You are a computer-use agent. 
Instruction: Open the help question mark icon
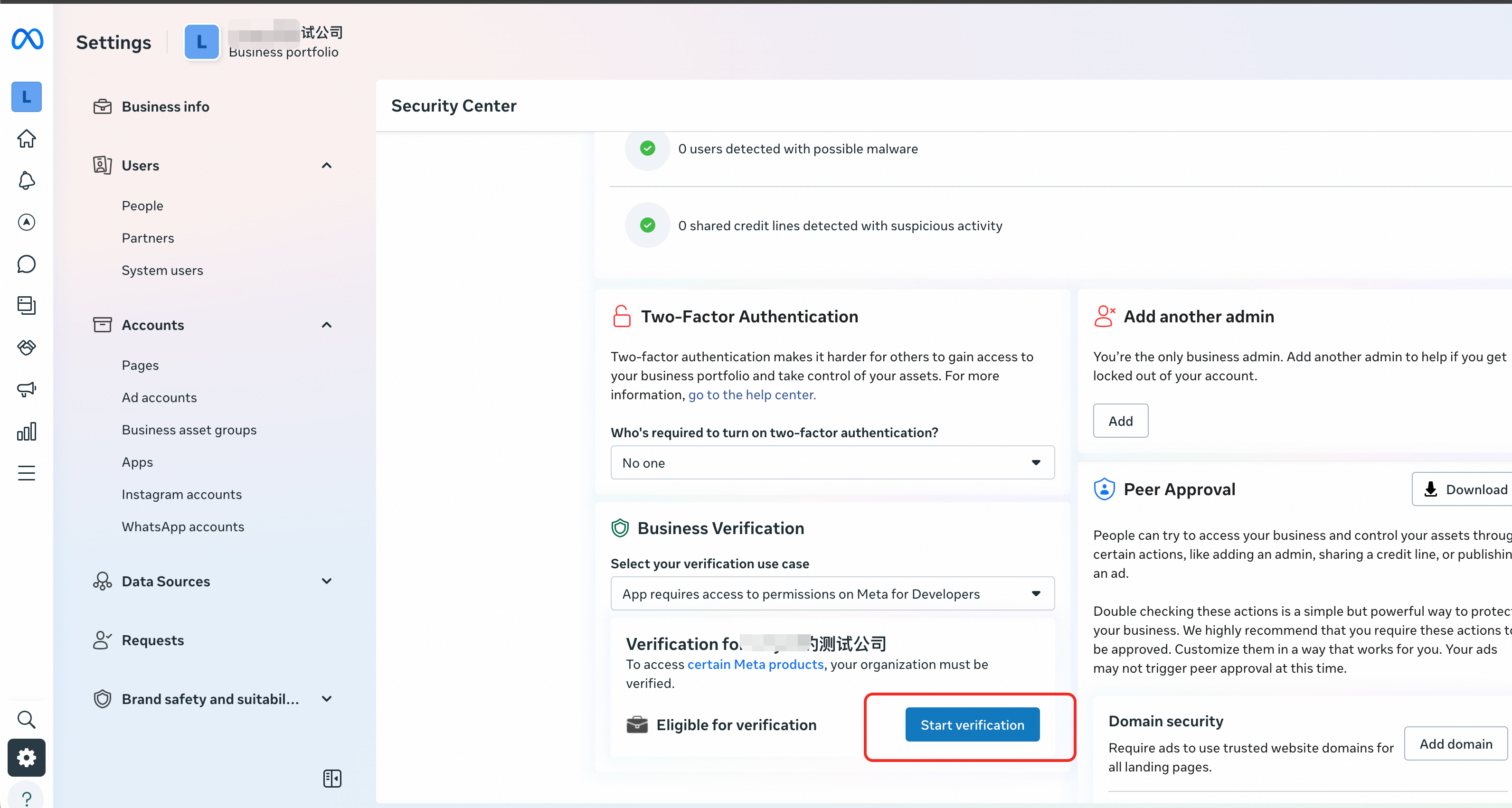[x=27, y=798]
